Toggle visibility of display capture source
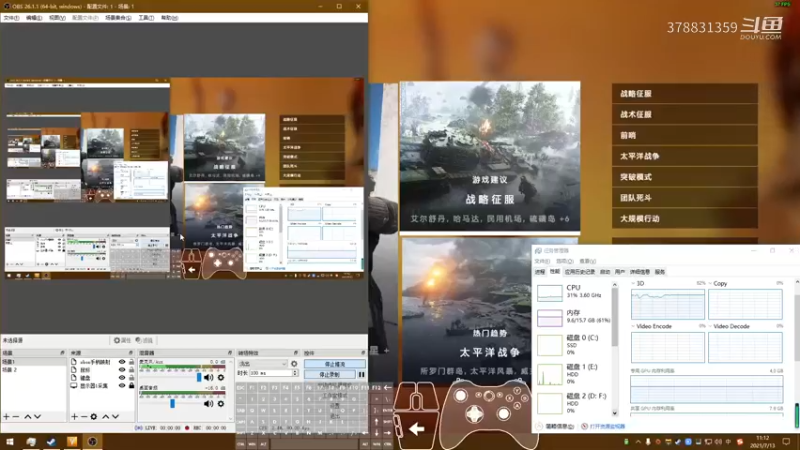Screen dimensions: 800x450 (x=122, y=386)
